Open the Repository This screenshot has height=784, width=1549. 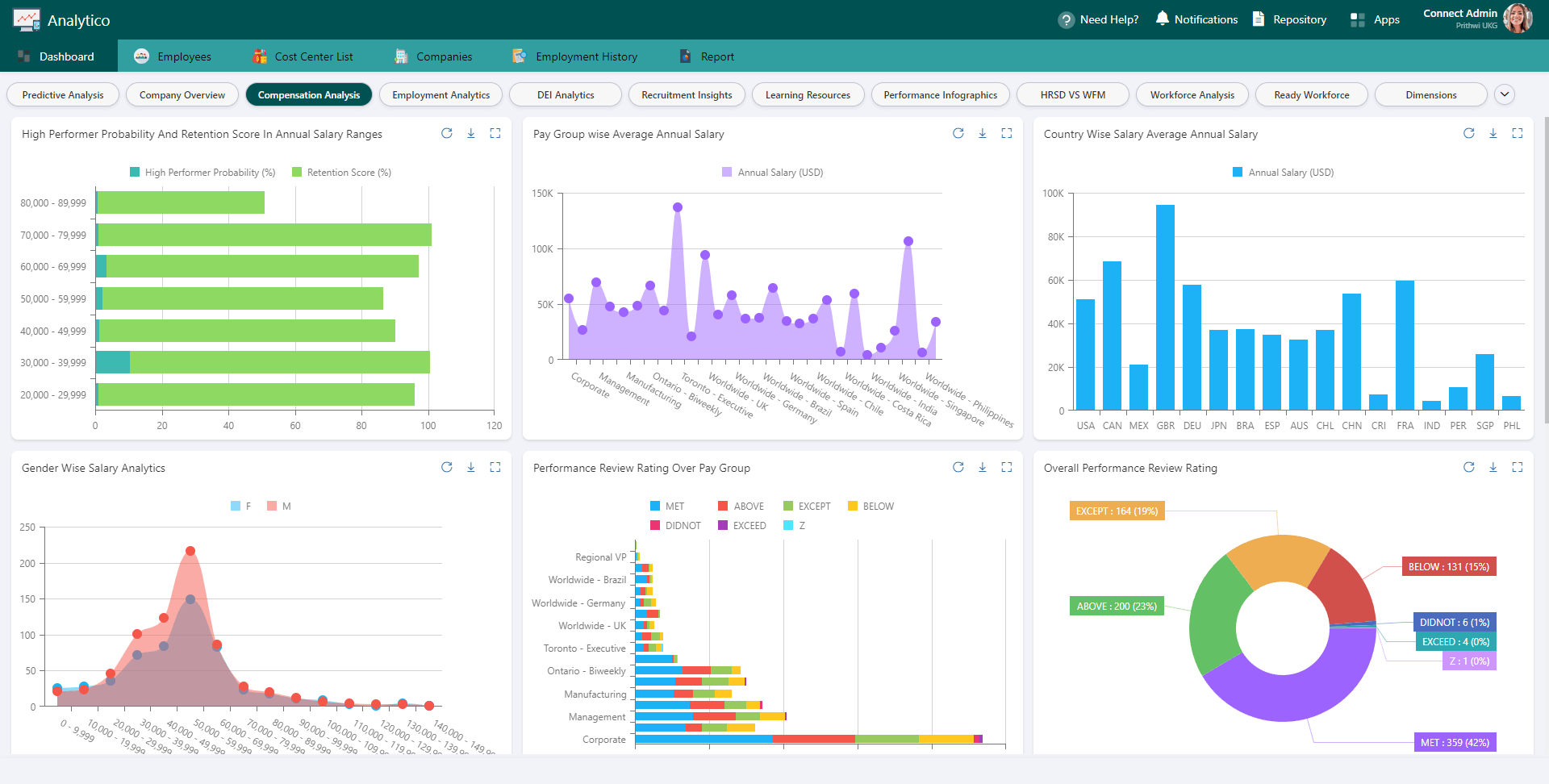(1288, 19)
